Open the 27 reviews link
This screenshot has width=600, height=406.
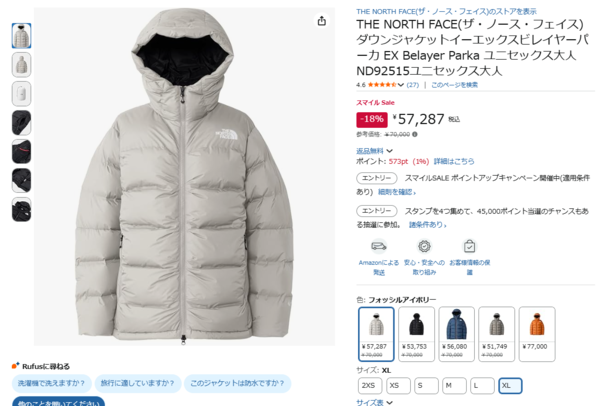point(412,85)
